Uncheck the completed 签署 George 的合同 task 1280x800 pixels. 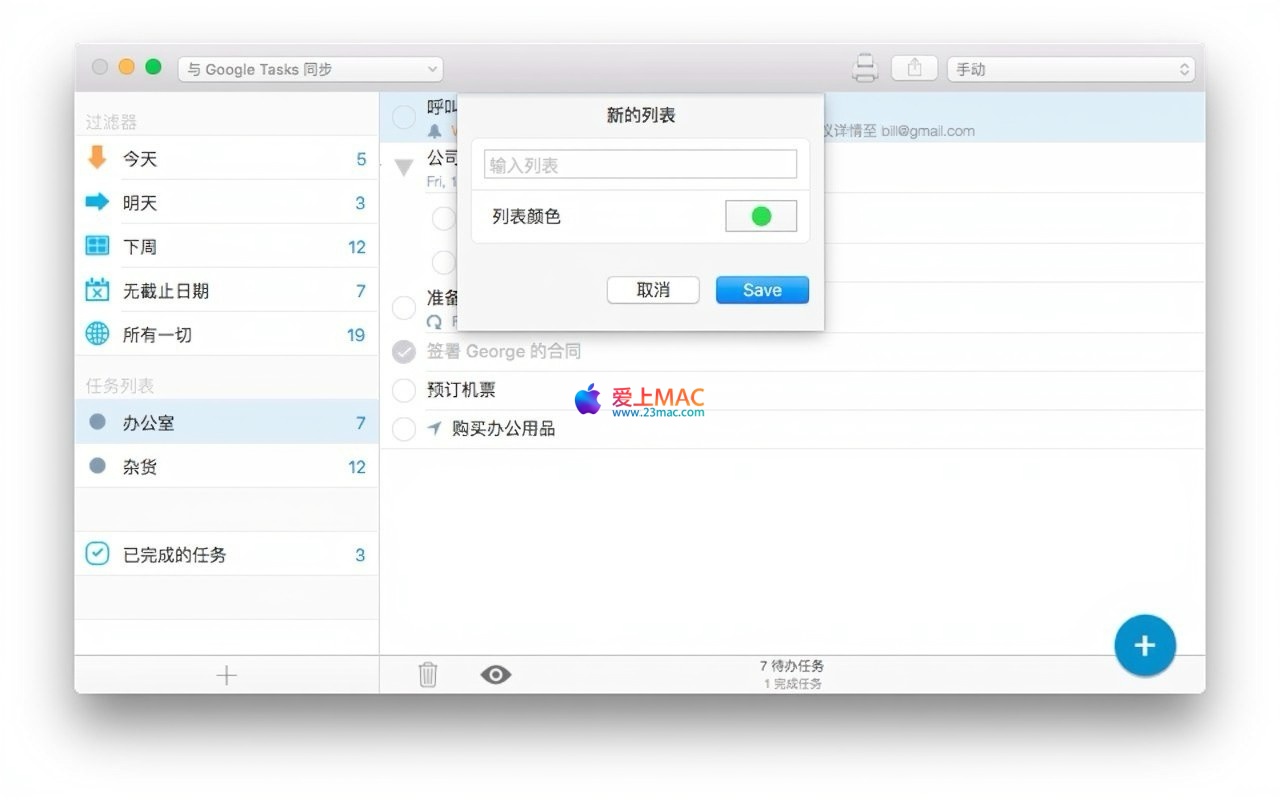[x=404, y=351]
